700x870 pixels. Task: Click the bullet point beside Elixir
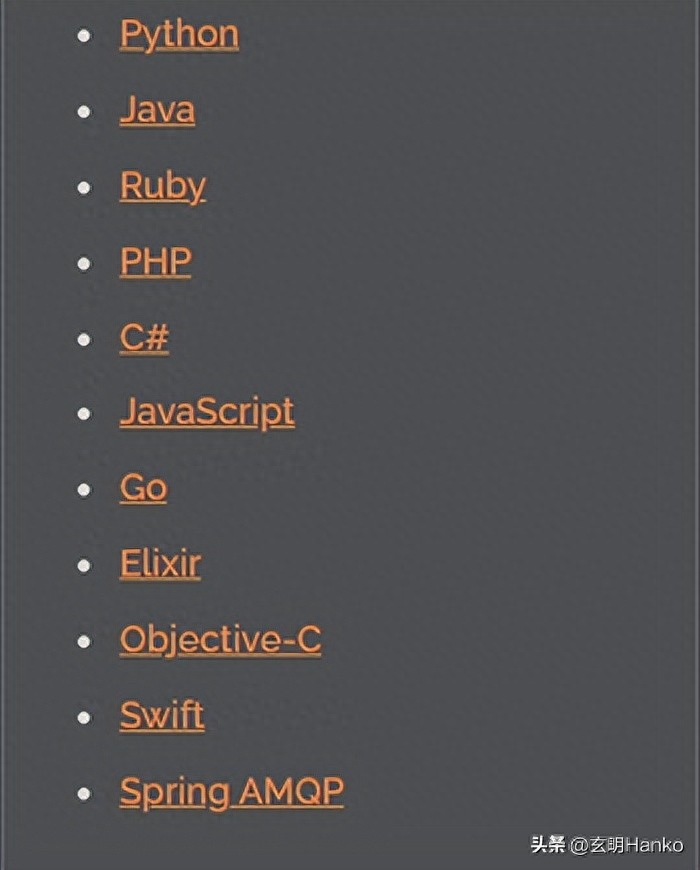(x=84, y=565)
